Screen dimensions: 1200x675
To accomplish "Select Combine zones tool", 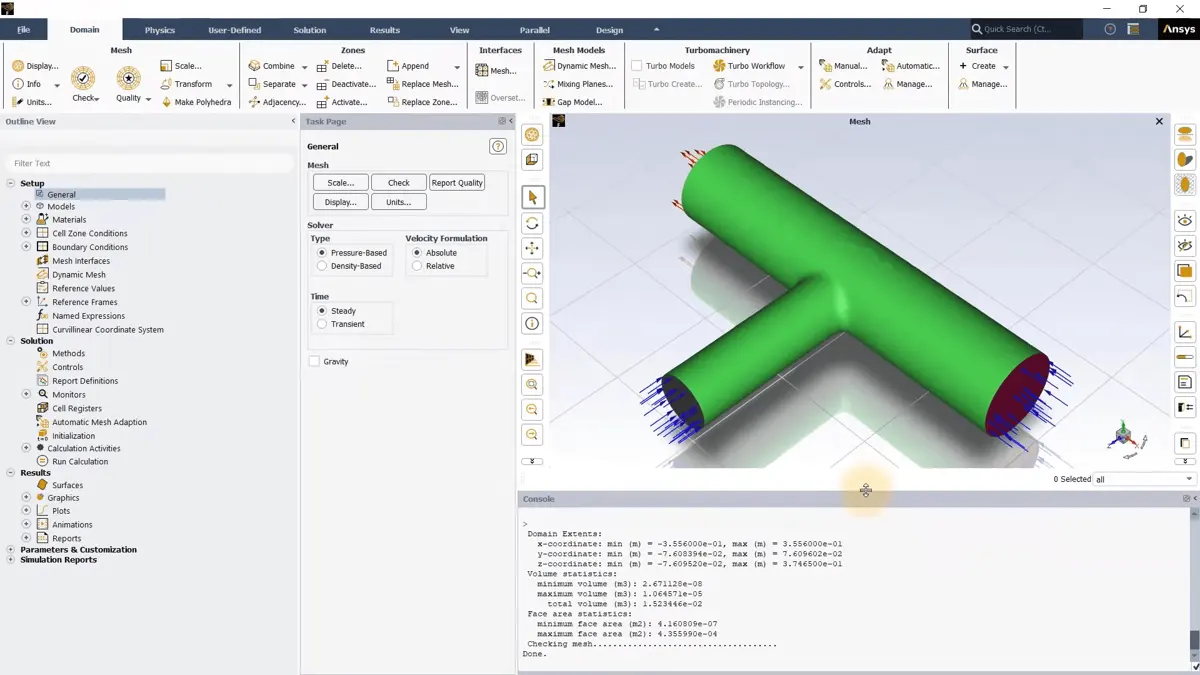I will [271, 66].
